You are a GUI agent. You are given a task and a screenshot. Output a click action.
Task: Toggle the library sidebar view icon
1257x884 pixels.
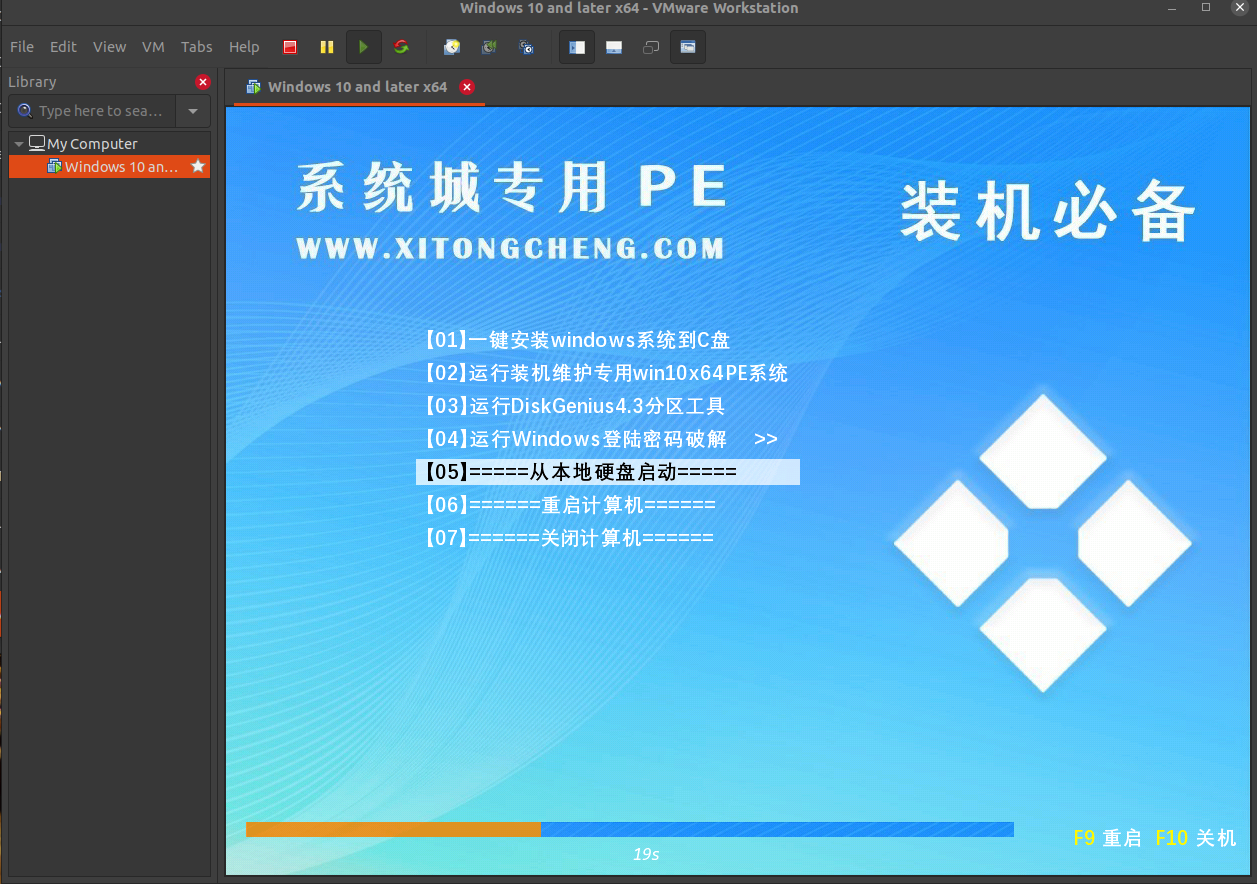pyautogui.click(x=577, y=47)
